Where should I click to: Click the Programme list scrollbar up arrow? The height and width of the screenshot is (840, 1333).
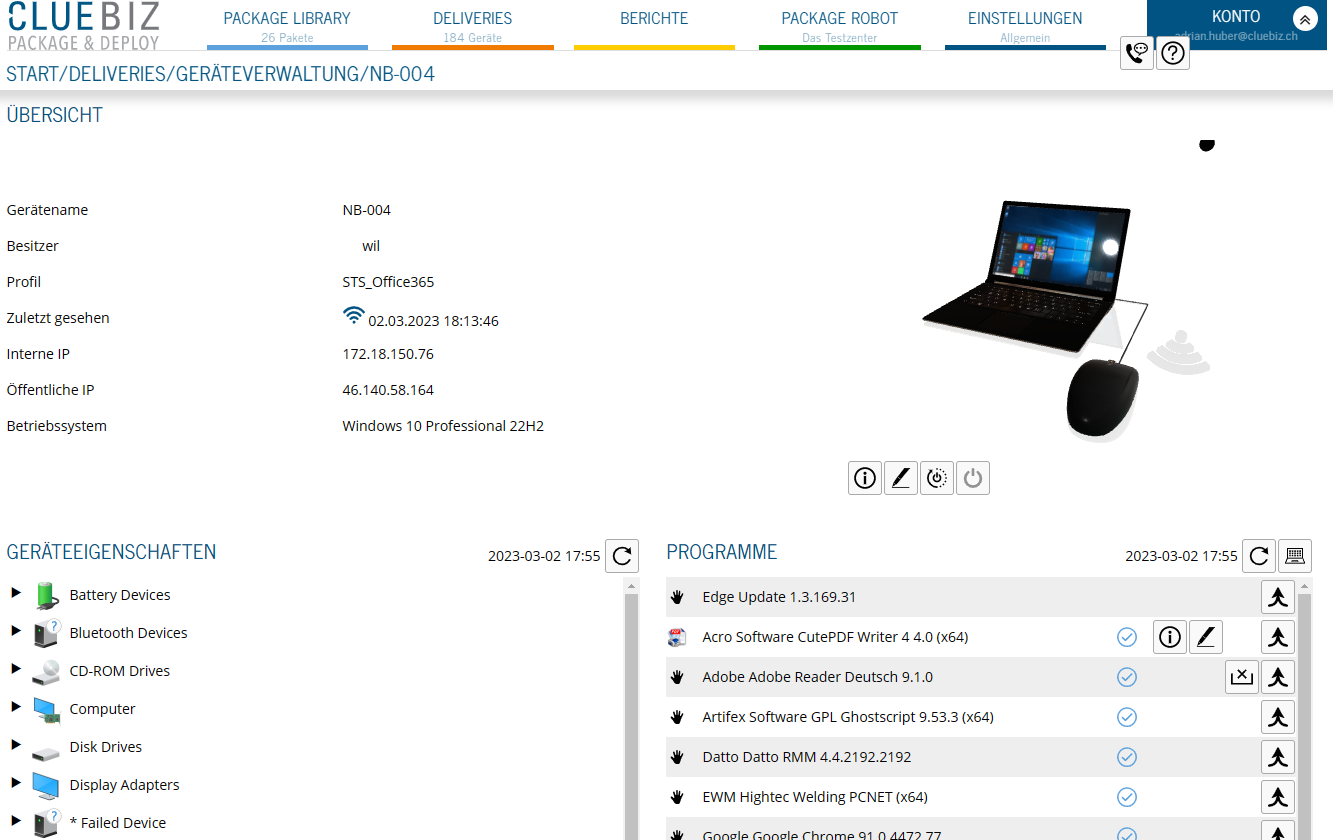1305,584
